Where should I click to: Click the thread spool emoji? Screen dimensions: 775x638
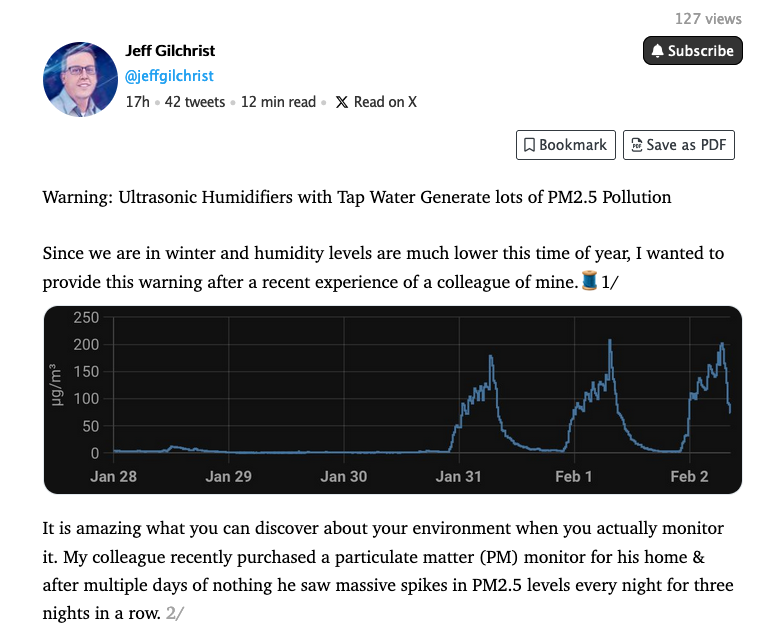pyautogui.click(x=589, y=282)
